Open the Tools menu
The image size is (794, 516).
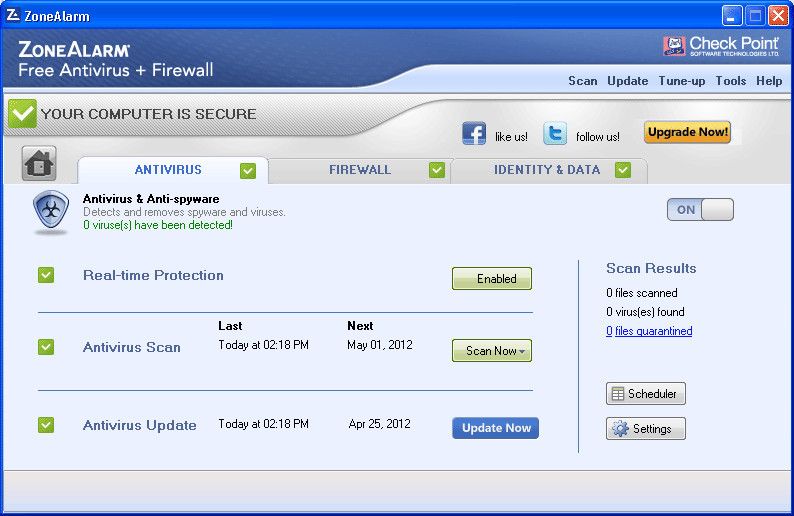(730, 81)
